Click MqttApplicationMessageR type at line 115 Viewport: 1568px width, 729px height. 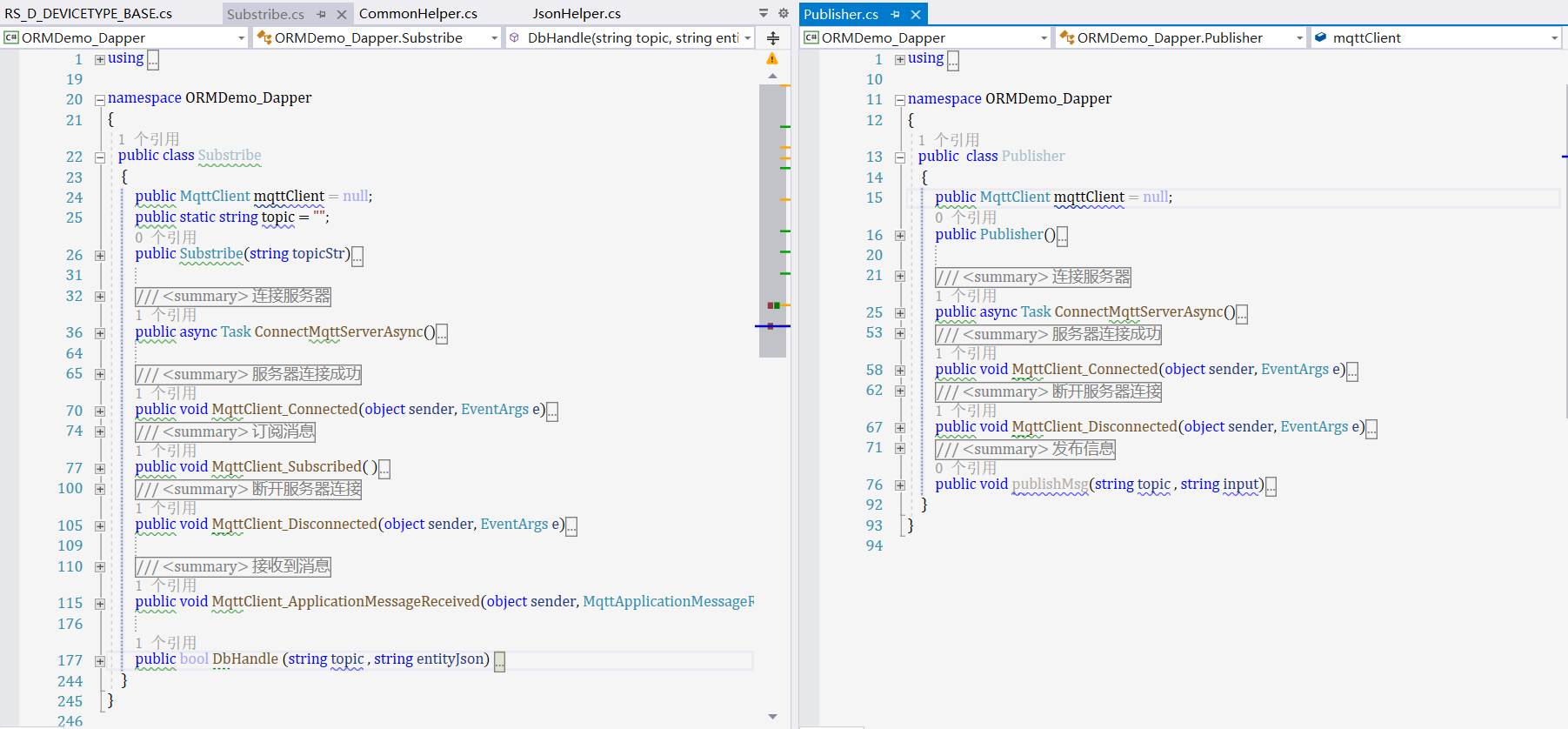(669, 602)
